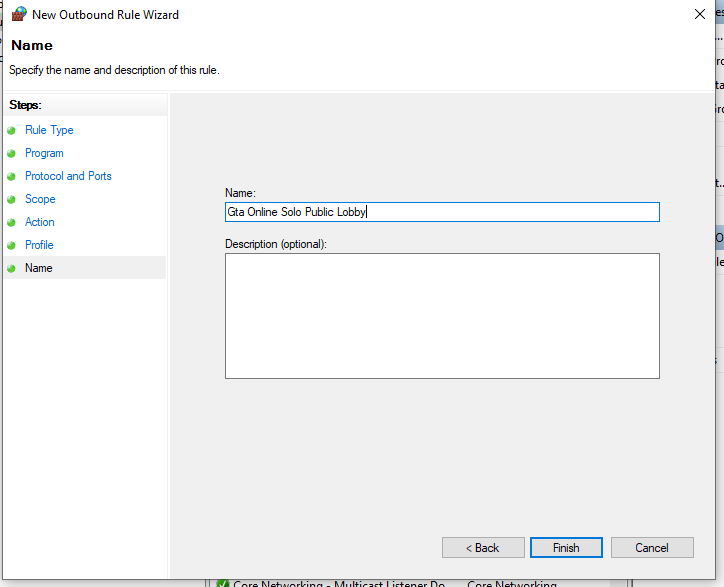Close the New Outbound Rule Wizard

pyautogui.click(x=700, y=14)
